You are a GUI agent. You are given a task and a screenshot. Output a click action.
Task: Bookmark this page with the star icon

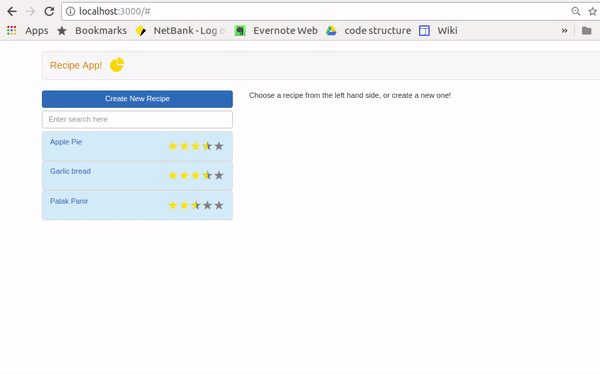pos(593,11)
